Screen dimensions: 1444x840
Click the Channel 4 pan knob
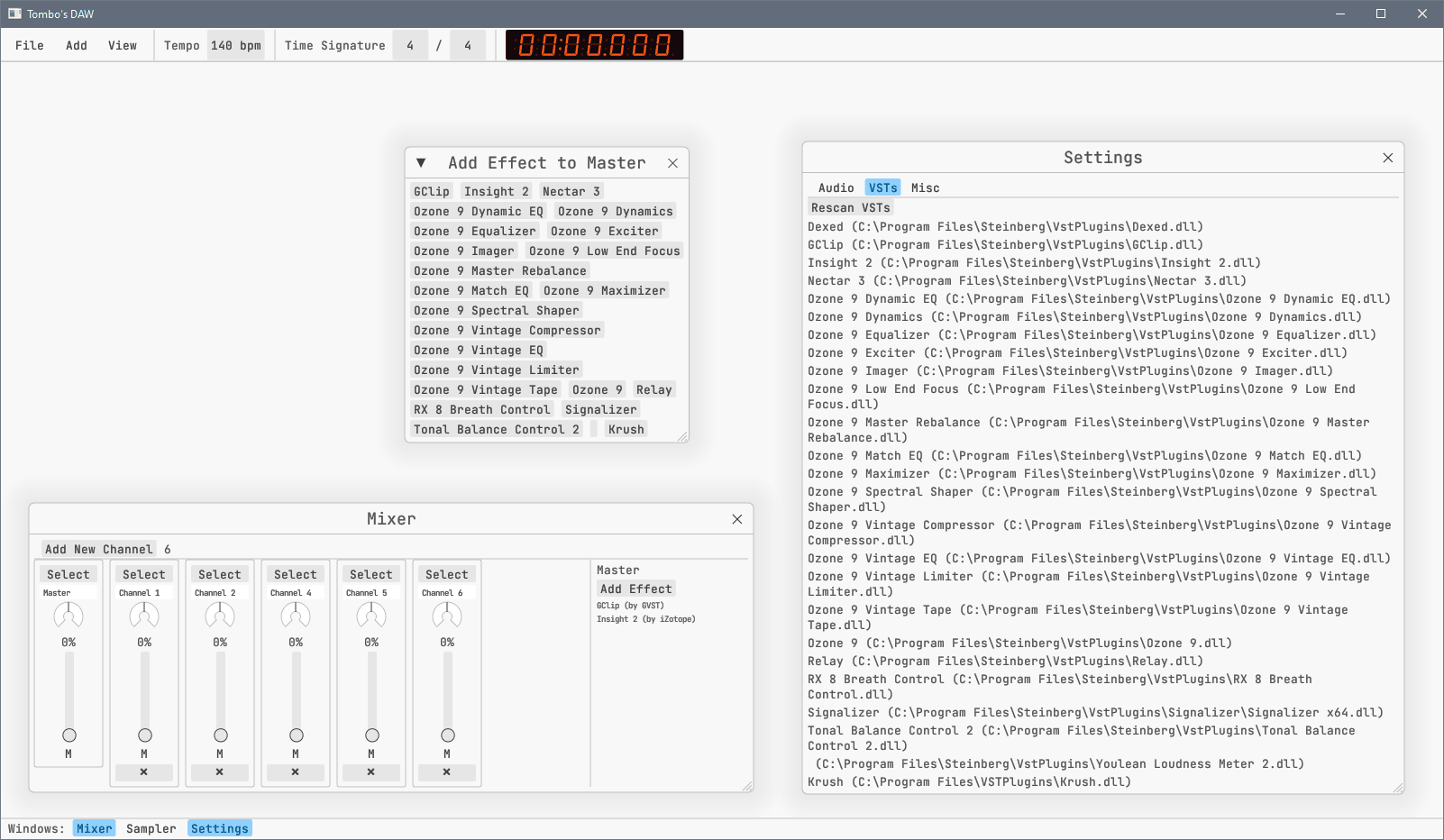pos(296,616)
